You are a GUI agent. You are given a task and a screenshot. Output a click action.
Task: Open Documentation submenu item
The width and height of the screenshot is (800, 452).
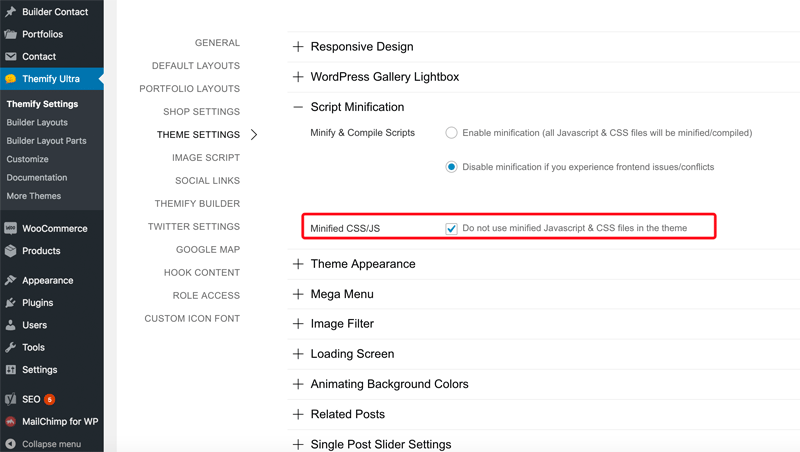pyautogui.click(x=37, y=178)
